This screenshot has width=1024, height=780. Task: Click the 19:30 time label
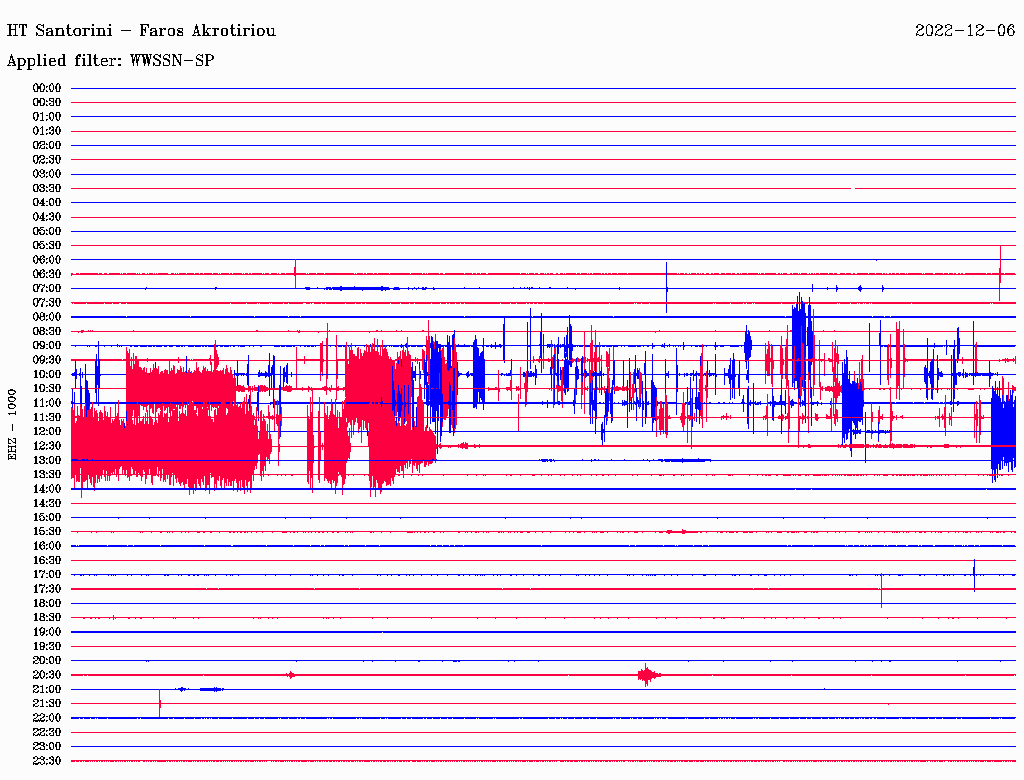pos(46,647)
